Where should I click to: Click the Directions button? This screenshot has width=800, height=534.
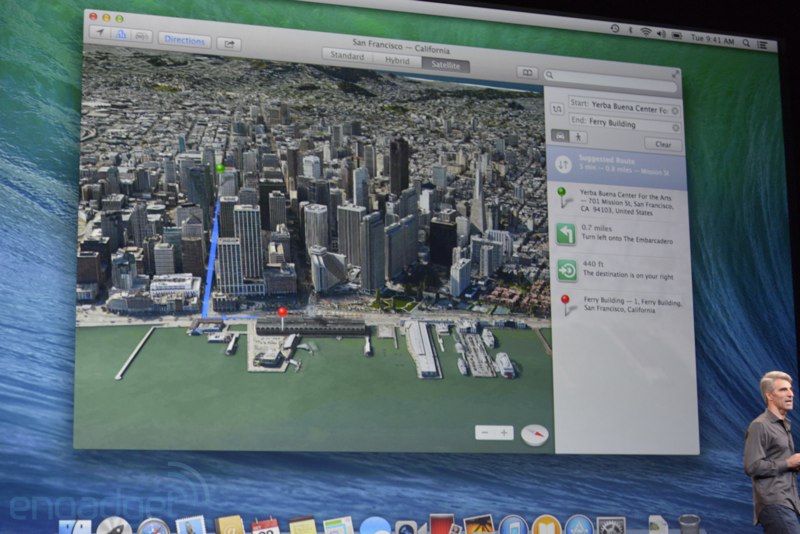pos(185,40)
